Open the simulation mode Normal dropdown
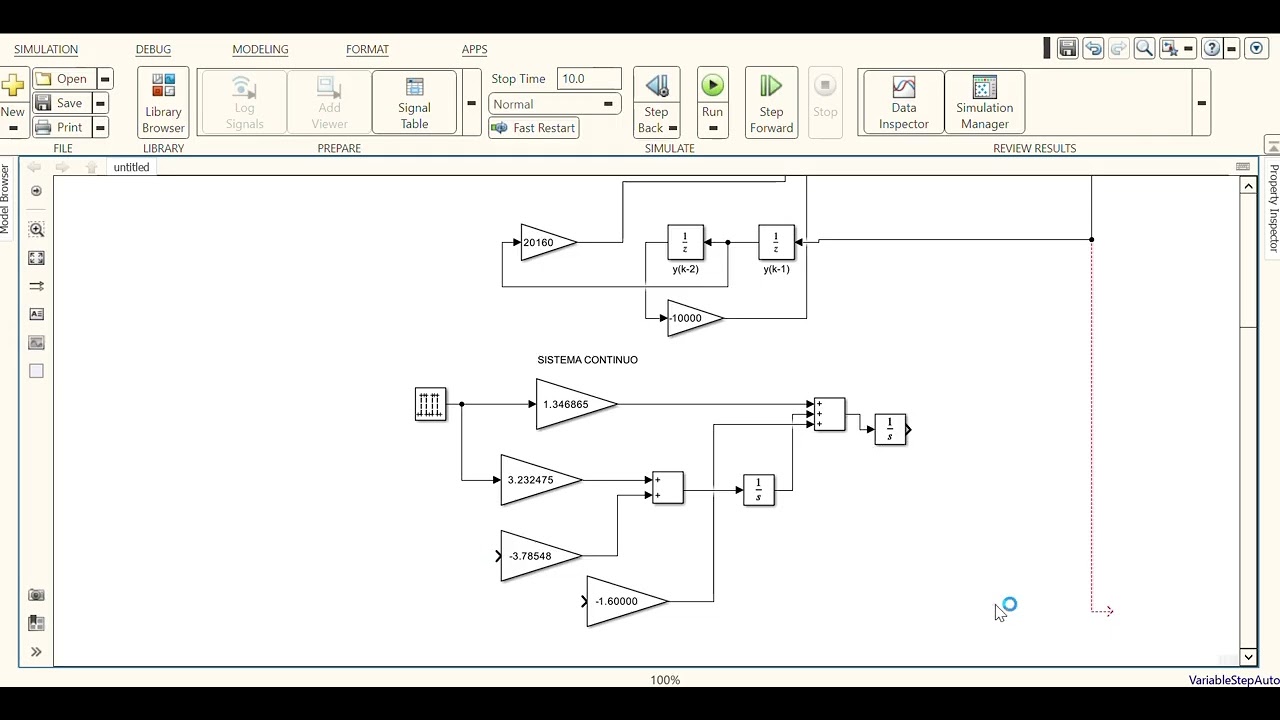Image resolution: width=1280 pixels, height=720 pixels. [x=554, y=104]
